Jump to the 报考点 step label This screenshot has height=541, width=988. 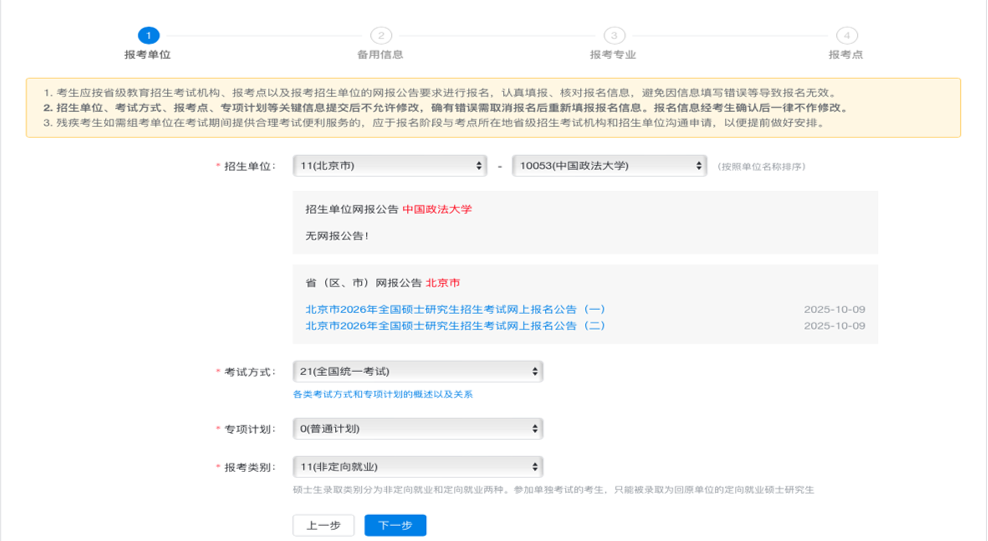coord(846,55)
